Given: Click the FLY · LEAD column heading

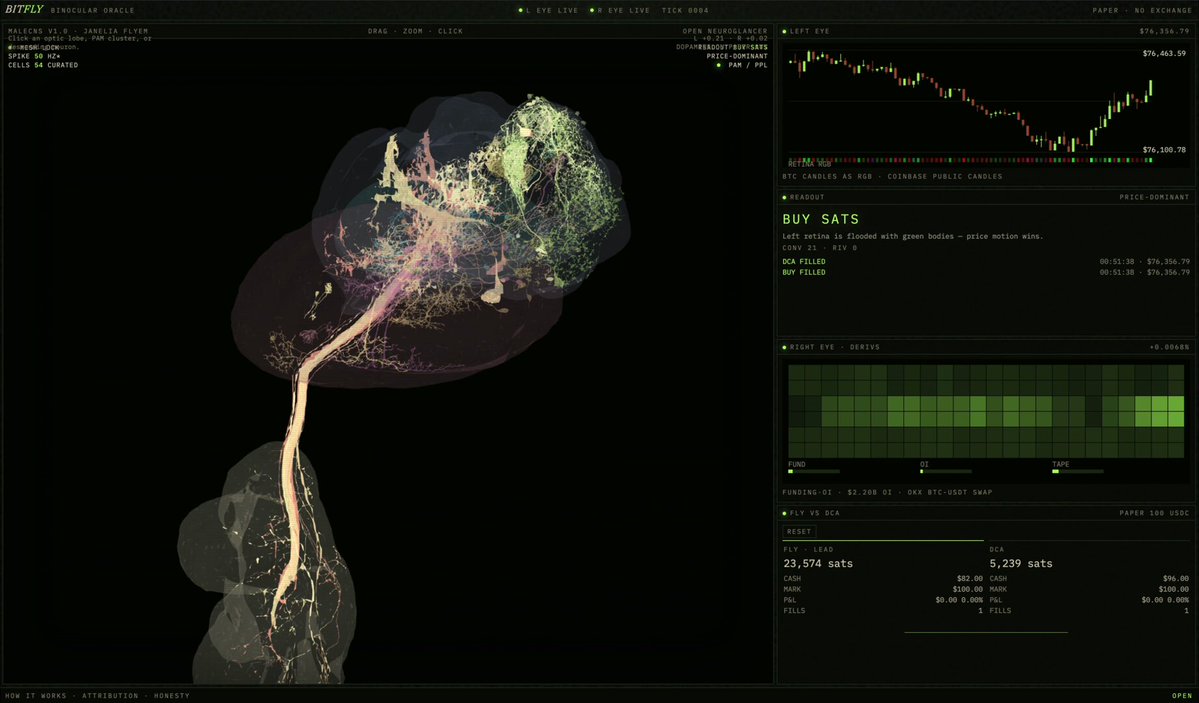Looking at the screenshot, I should 808,549.
